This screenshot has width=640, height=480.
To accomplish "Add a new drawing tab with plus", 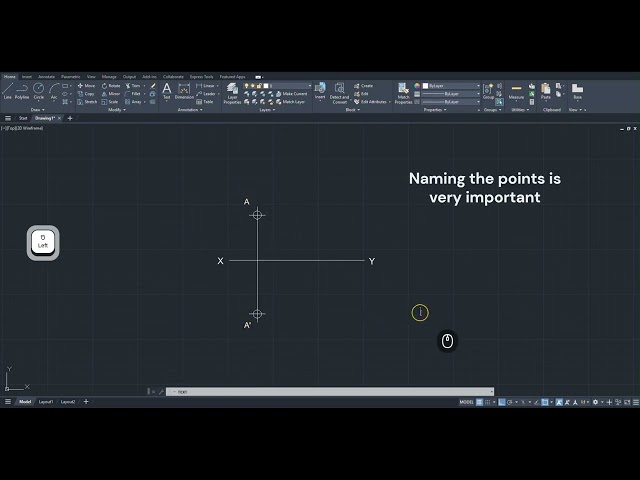I will tap(70, 118).
